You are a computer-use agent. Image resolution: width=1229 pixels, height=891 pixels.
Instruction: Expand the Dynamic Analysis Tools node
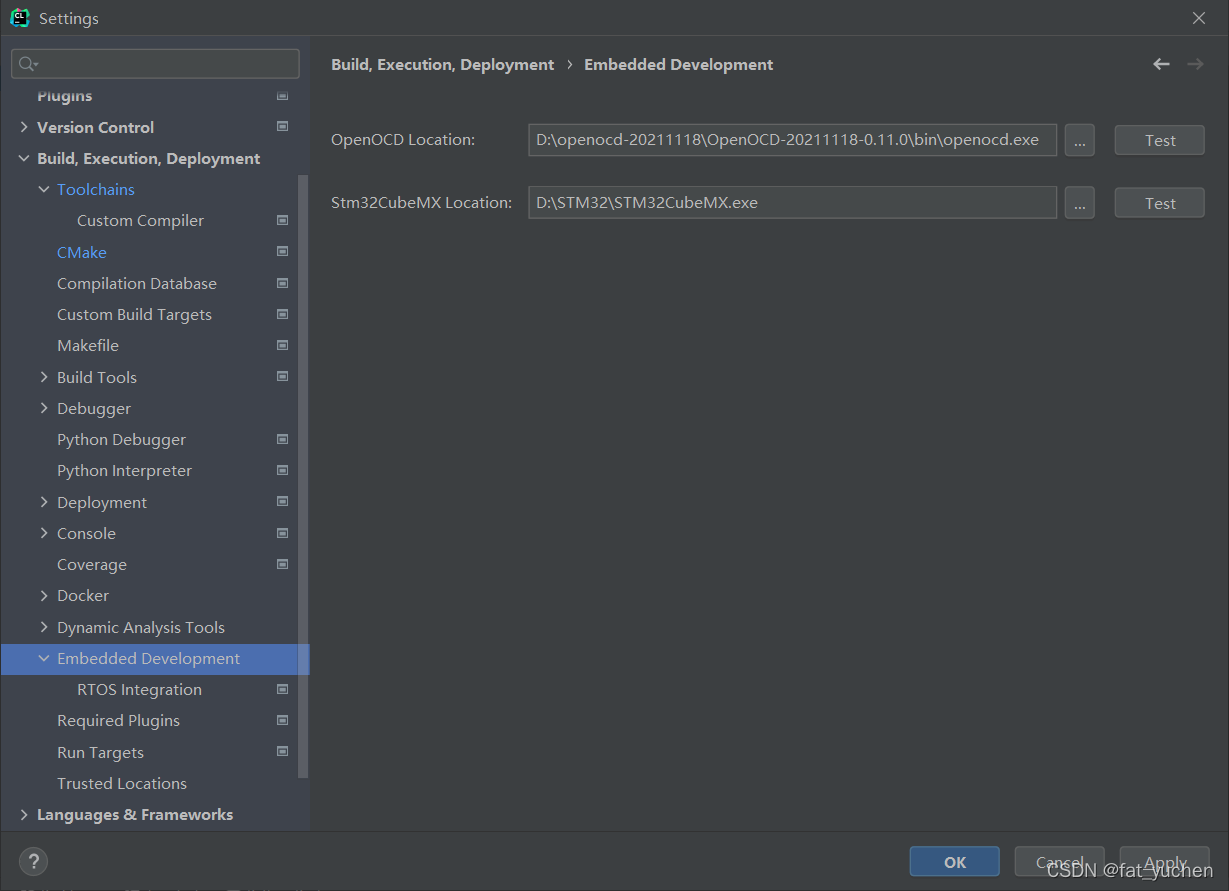(44, 627)
